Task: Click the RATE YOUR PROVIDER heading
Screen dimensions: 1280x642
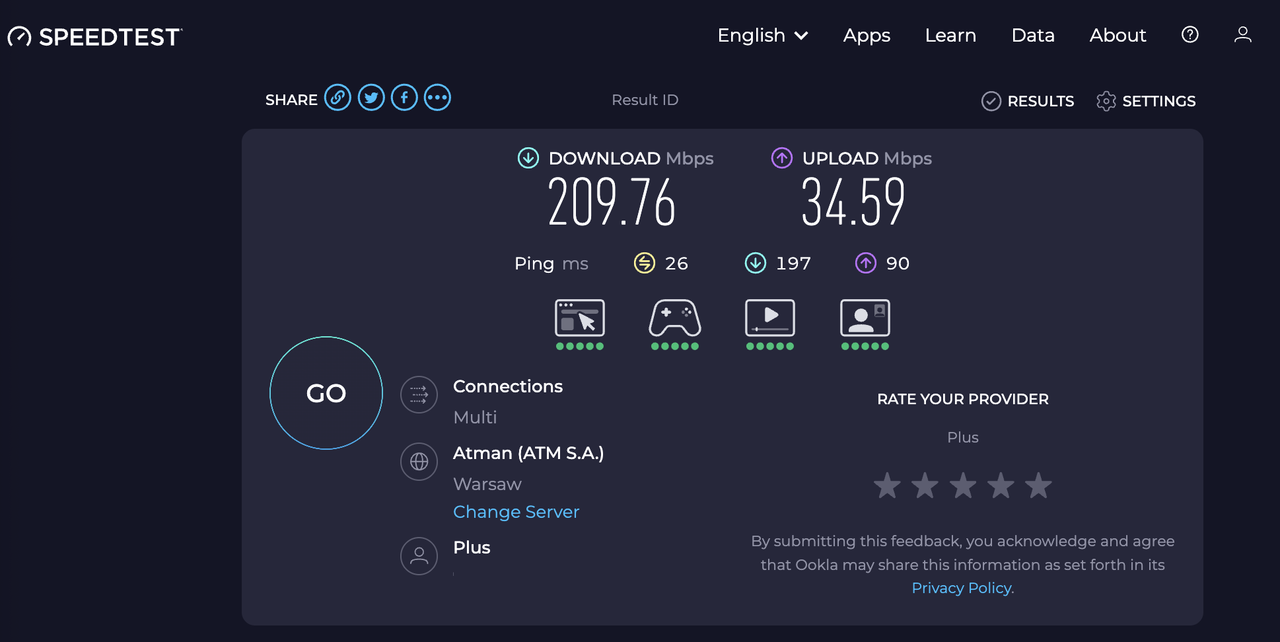Action: pyautogui.click(x=963, y=399)
